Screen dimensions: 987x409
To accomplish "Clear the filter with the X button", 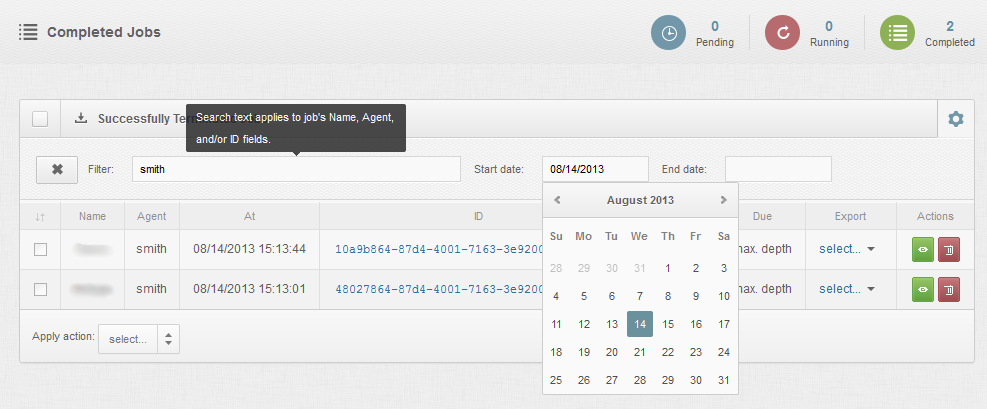I will 57,169.
